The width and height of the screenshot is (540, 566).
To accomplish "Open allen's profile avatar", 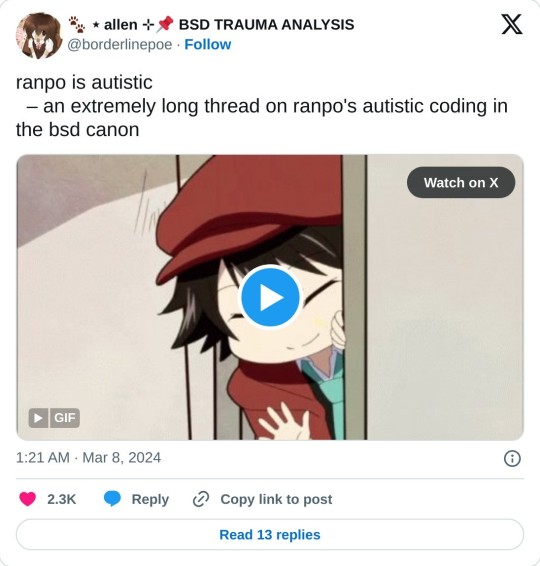I will tap(39, 35).
